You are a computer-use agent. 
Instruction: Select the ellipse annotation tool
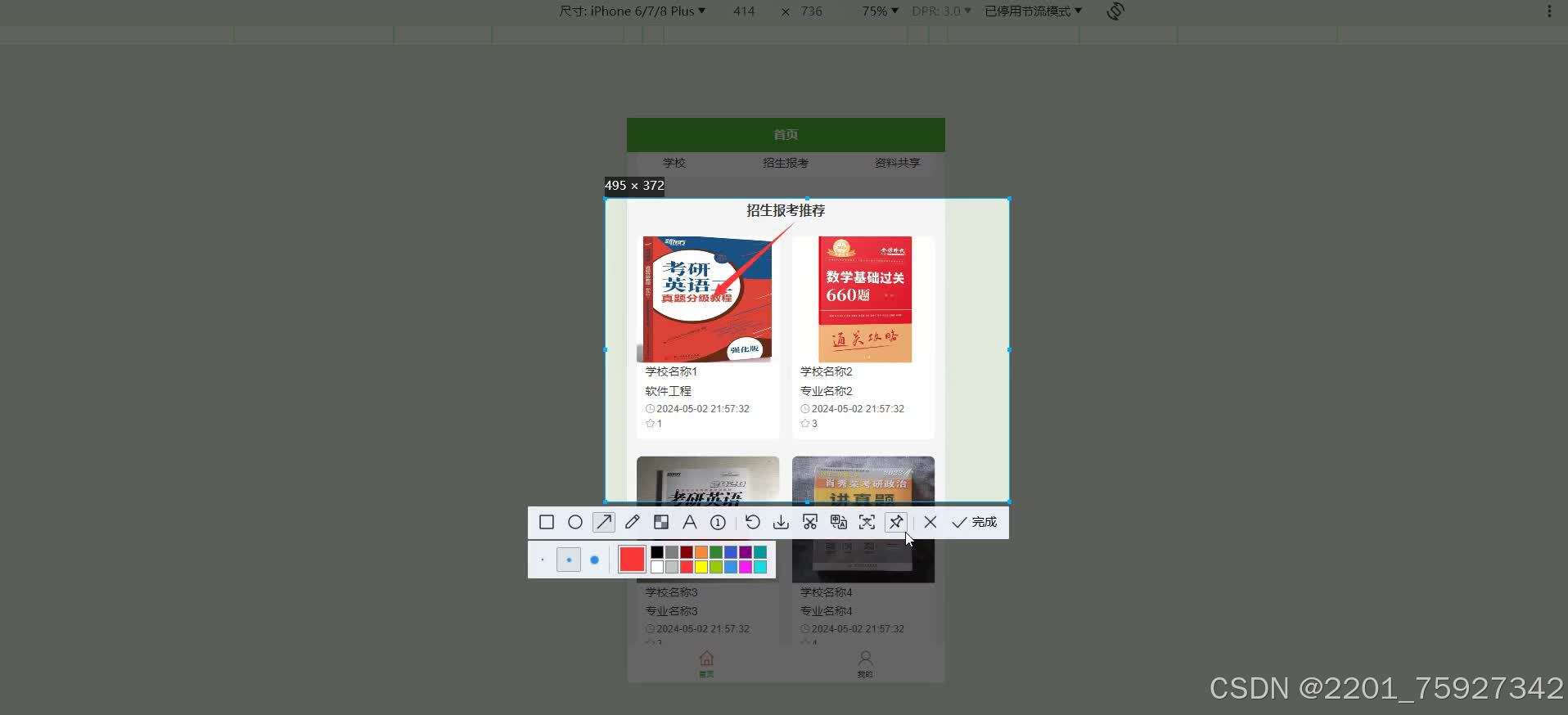(575, 522)
